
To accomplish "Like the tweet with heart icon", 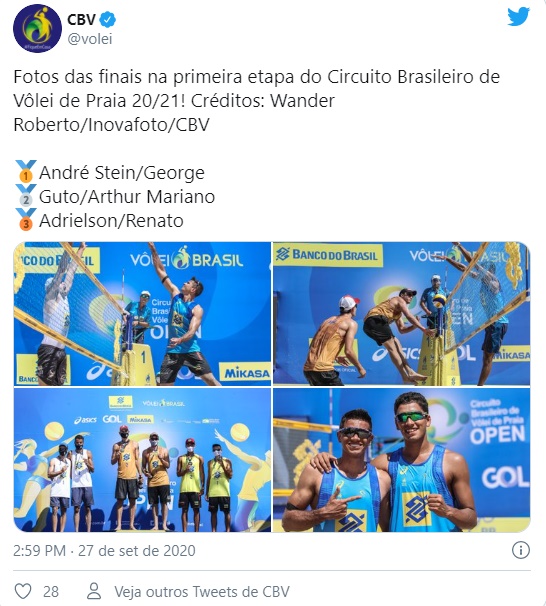I will (23, 591).
